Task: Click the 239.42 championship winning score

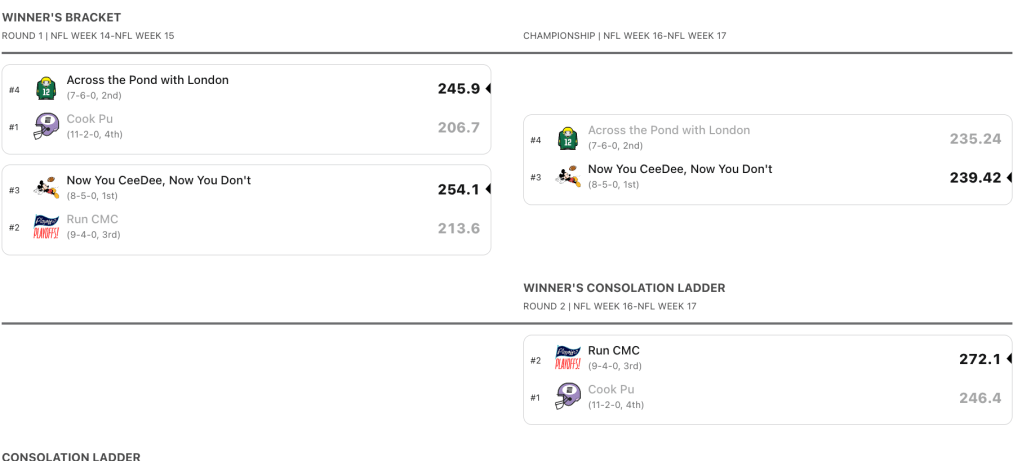Action: pyautogui.click(x=975, y=177)
